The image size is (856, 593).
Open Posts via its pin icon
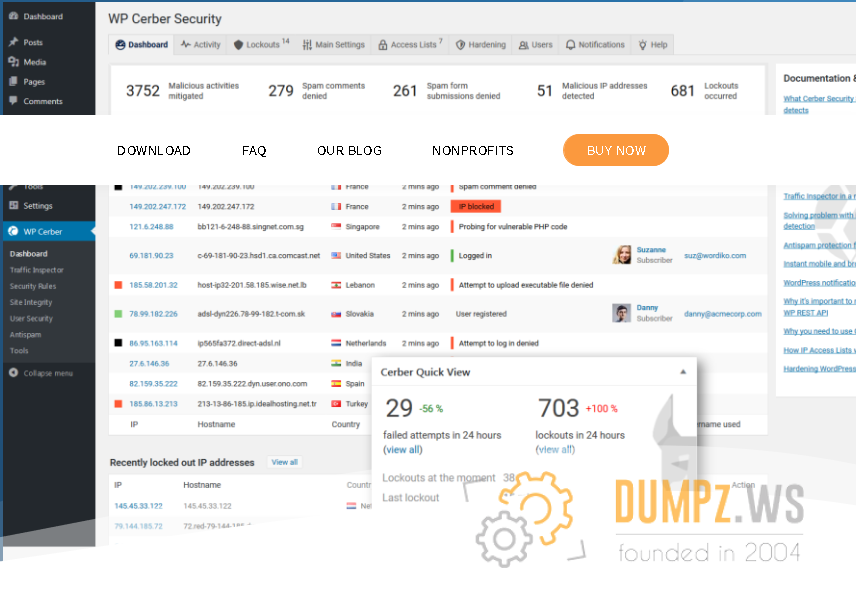tap(13, 43)
